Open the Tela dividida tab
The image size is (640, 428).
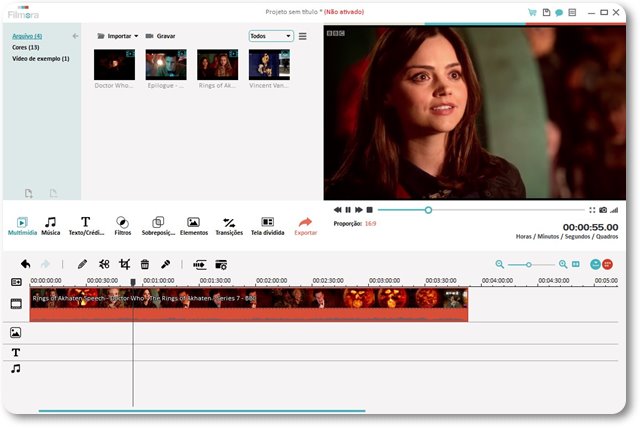[267, 226]
